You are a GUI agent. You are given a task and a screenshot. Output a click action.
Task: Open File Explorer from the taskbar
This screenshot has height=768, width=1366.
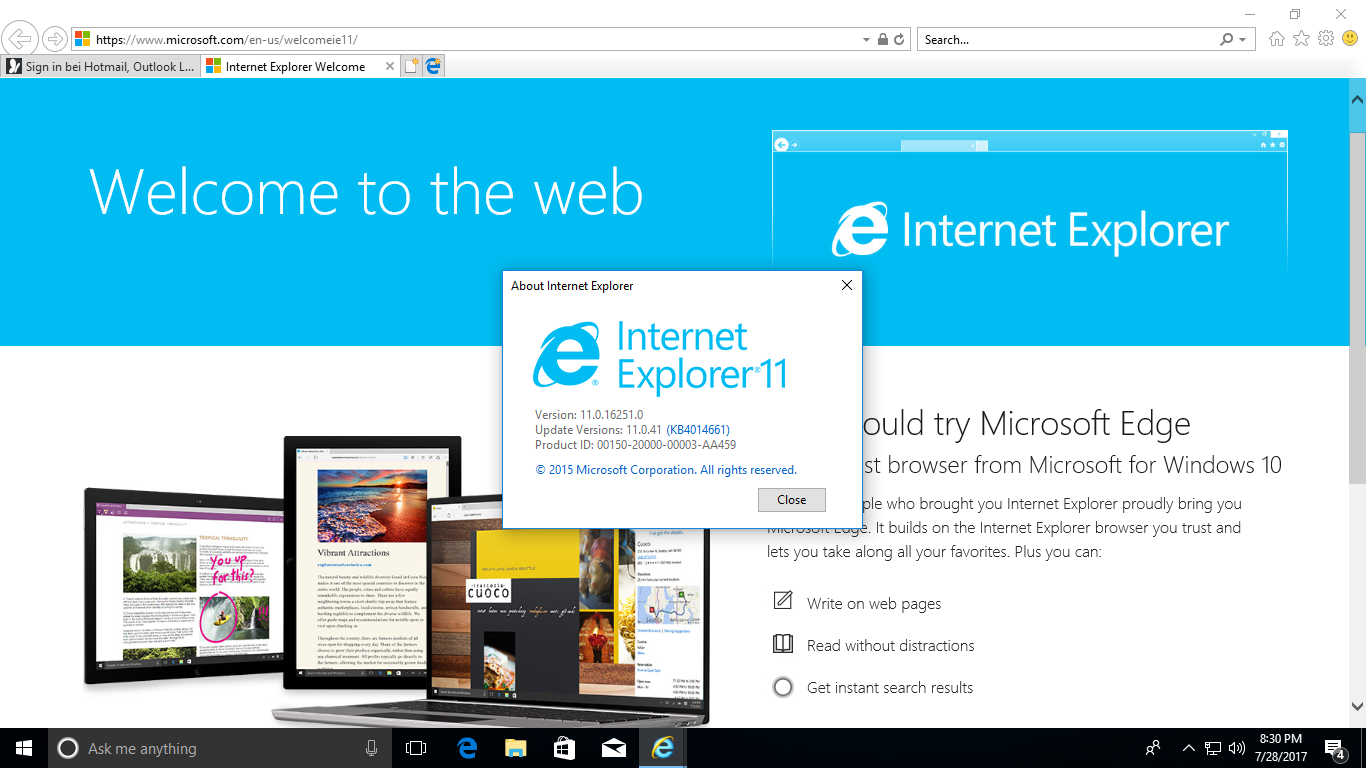[x=516, y=748]
